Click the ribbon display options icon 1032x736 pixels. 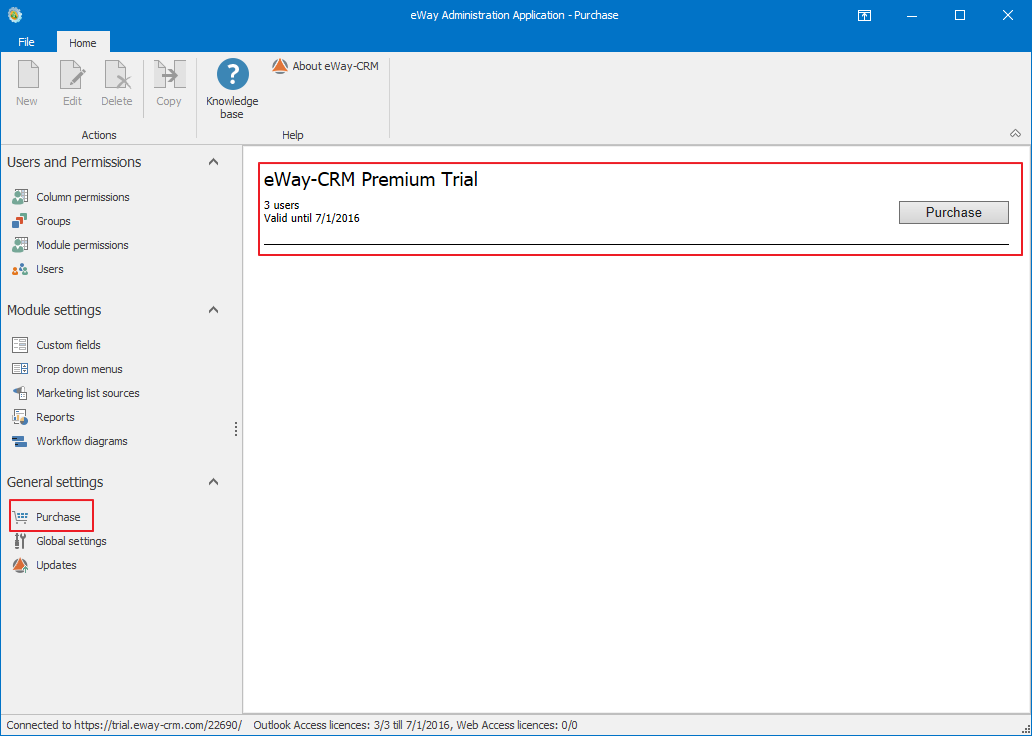point(864,16)
